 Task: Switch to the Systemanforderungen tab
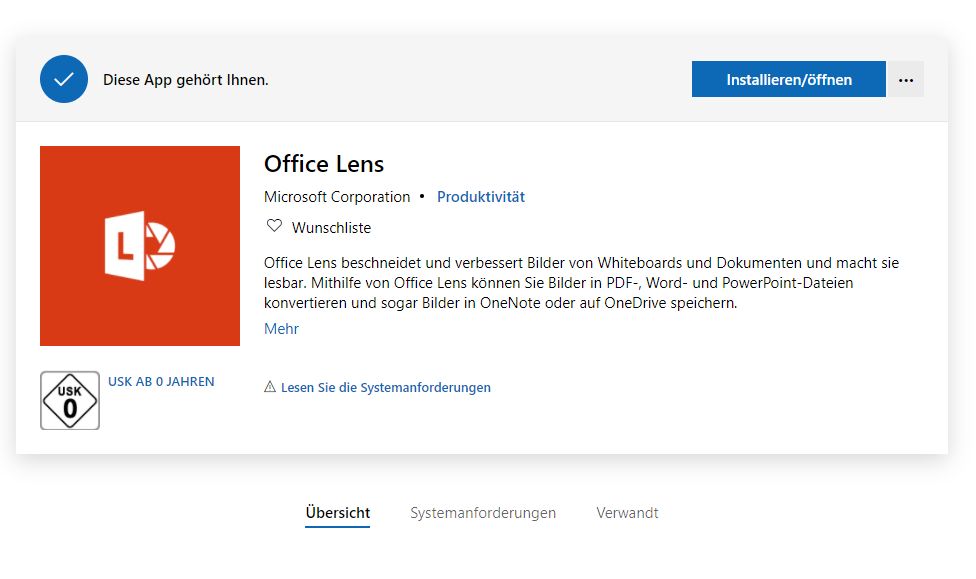point(483,513)
